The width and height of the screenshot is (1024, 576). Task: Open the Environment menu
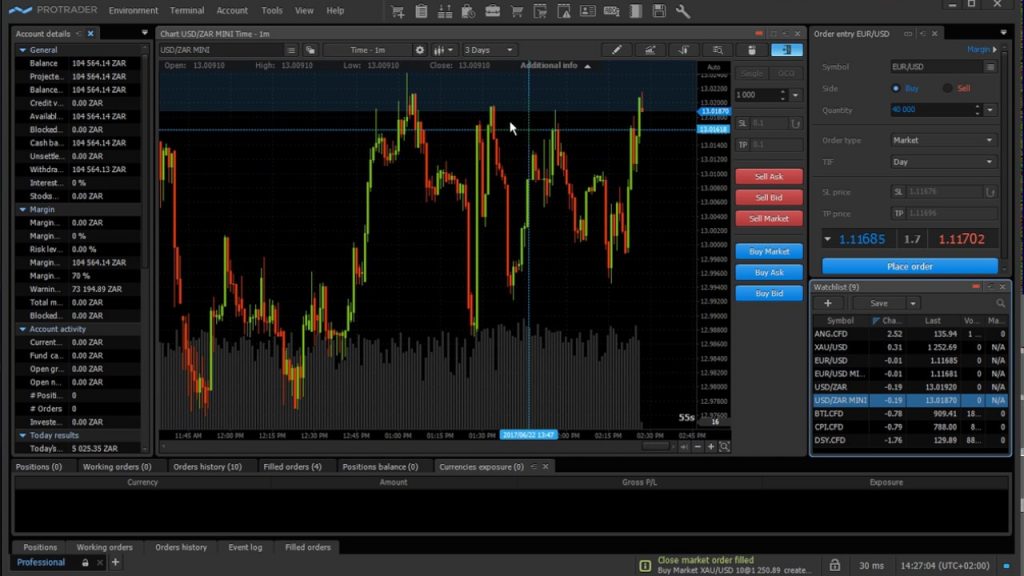pos(133,10)
